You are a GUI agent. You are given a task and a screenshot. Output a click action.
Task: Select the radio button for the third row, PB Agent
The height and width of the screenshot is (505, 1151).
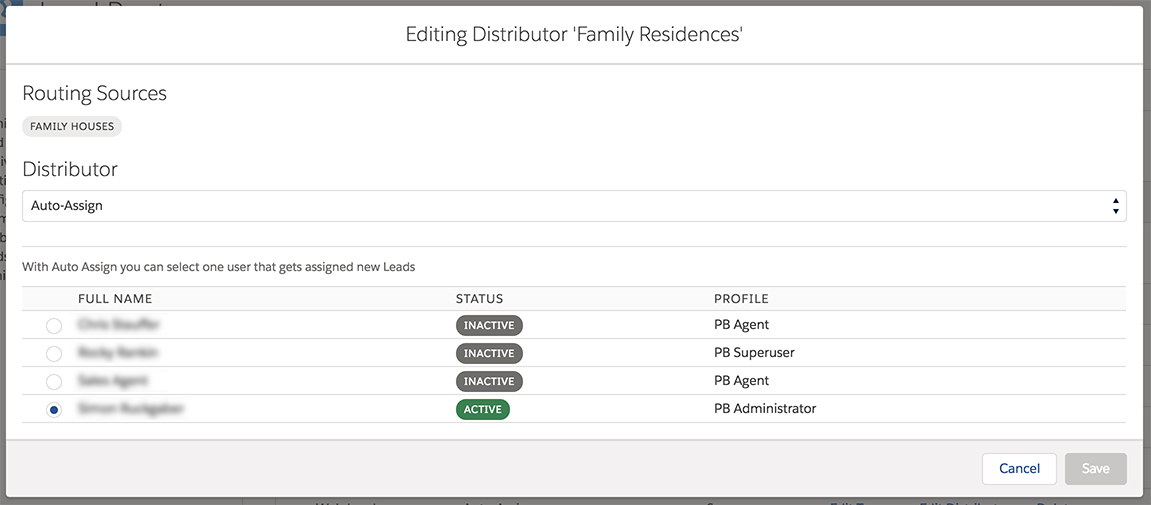(x=54, y=382)
